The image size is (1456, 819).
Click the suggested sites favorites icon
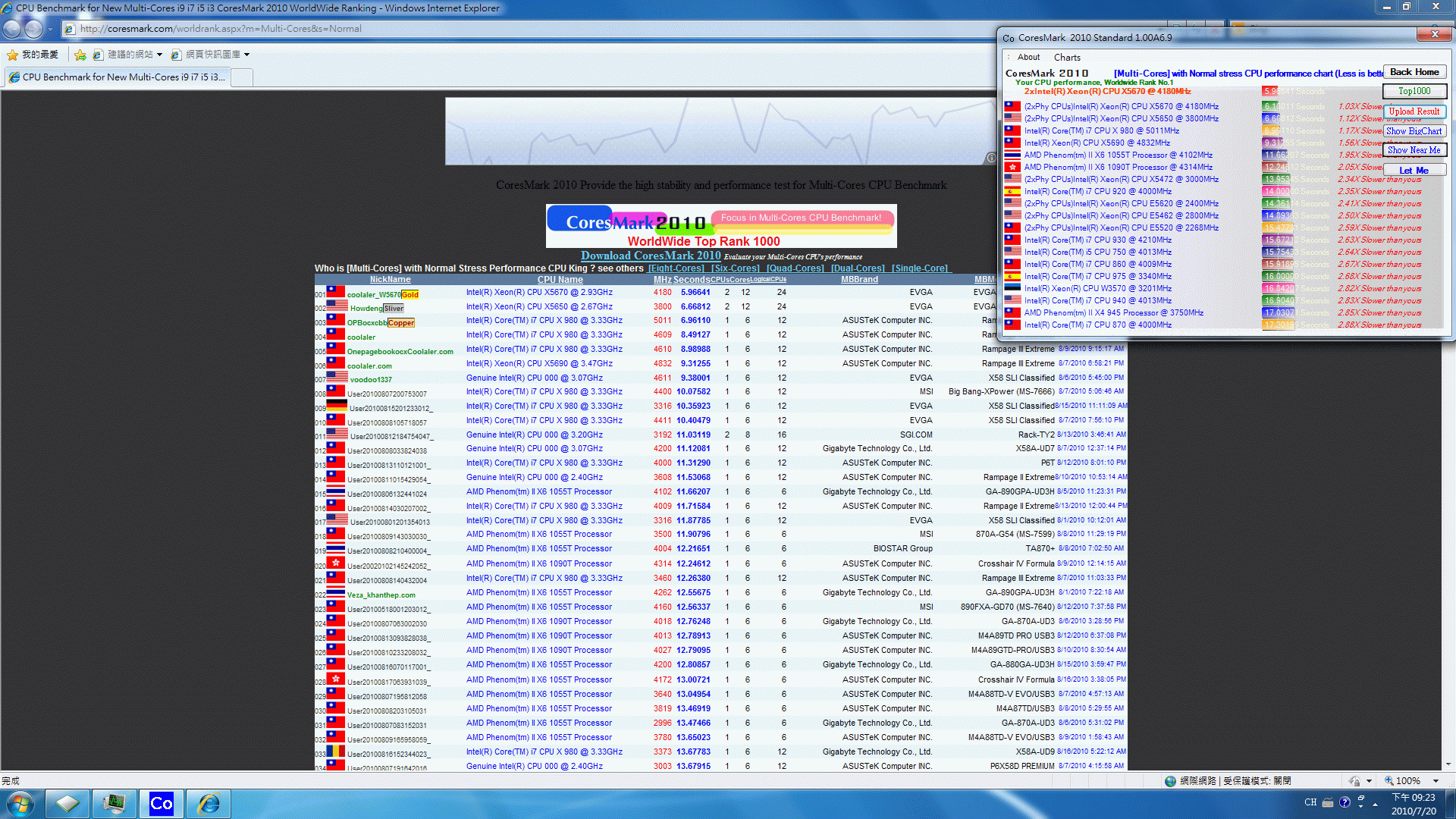(98, 55)
